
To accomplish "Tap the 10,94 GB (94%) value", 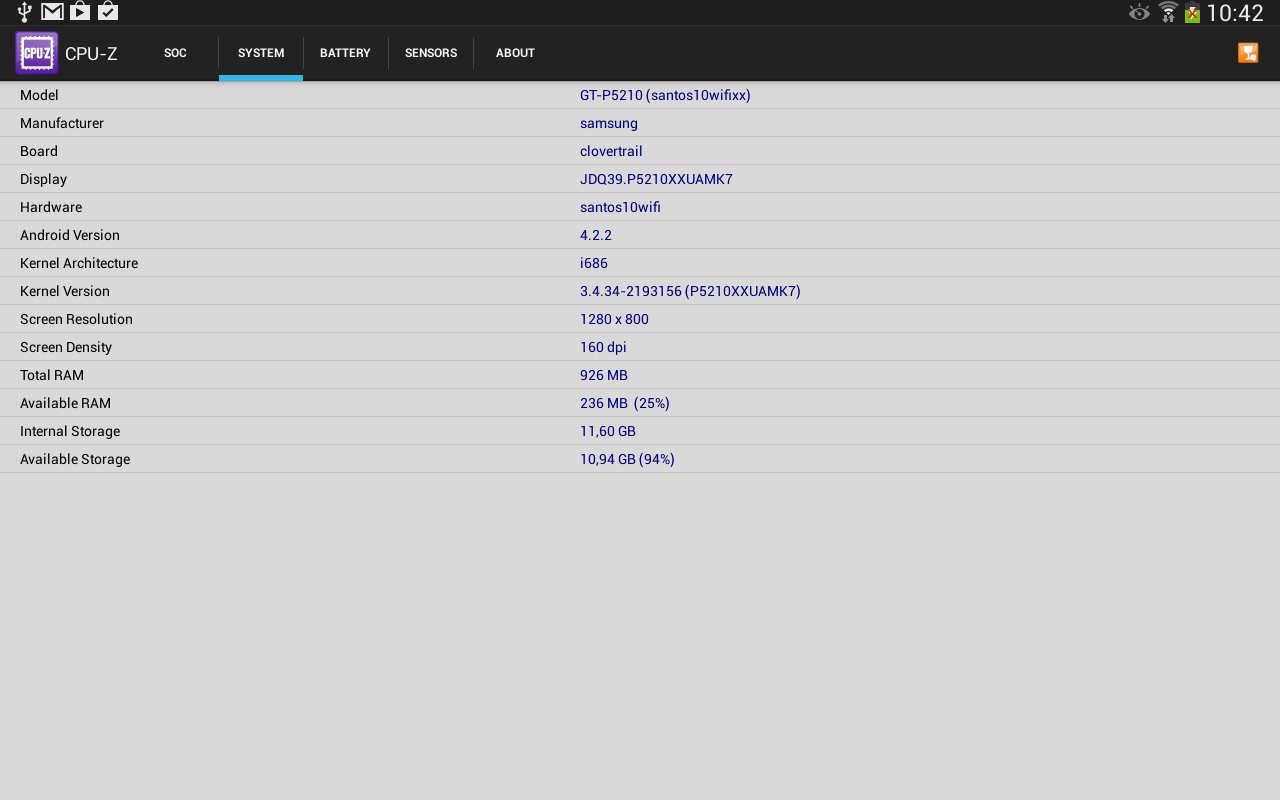I will (627, 459).
